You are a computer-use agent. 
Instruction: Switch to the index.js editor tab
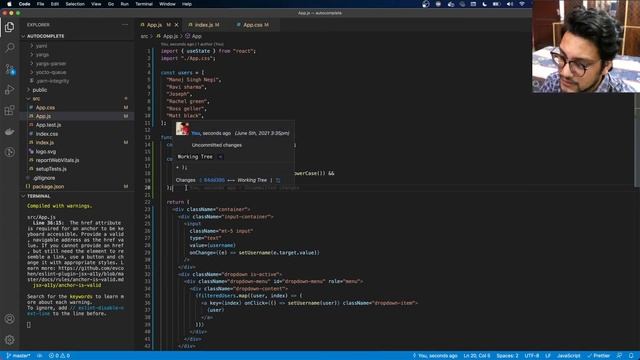[207, 25]
